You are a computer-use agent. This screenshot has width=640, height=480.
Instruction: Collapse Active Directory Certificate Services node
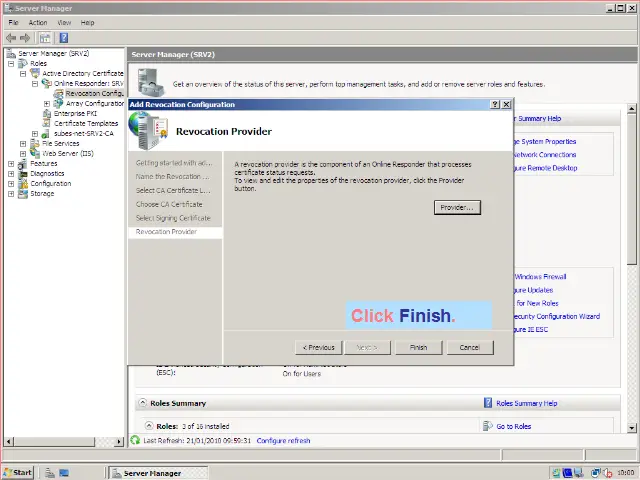[x=23, y=74]
